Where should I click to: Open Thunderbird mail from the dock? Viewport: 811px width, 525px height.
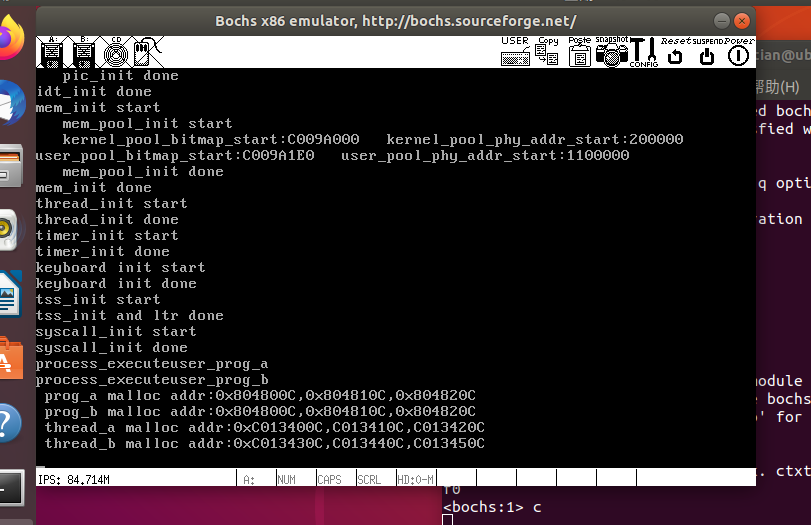(10, 101)
